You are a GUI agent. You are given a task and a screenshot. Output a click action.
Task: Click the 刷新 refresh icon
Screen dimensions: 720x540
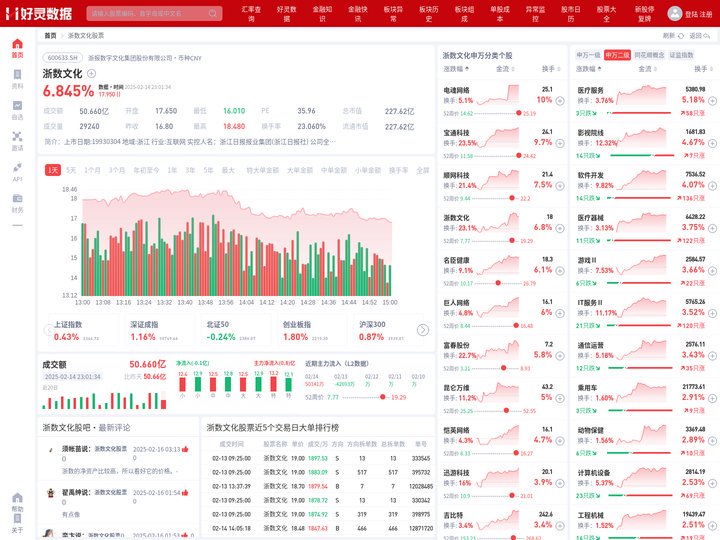tap(681, 36)
